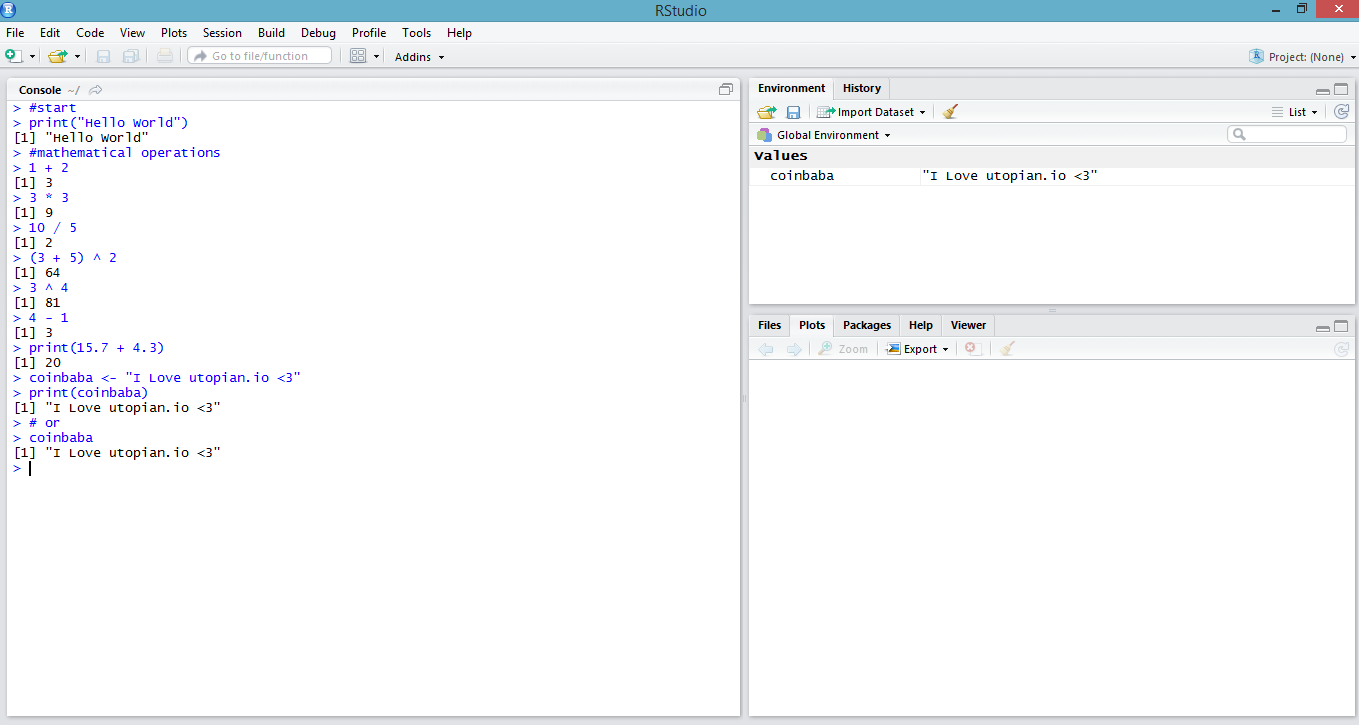Image resolution: width=1359 pixels, height=725 pixels.
Task: Open the Session menu
Action: [222, 33]
